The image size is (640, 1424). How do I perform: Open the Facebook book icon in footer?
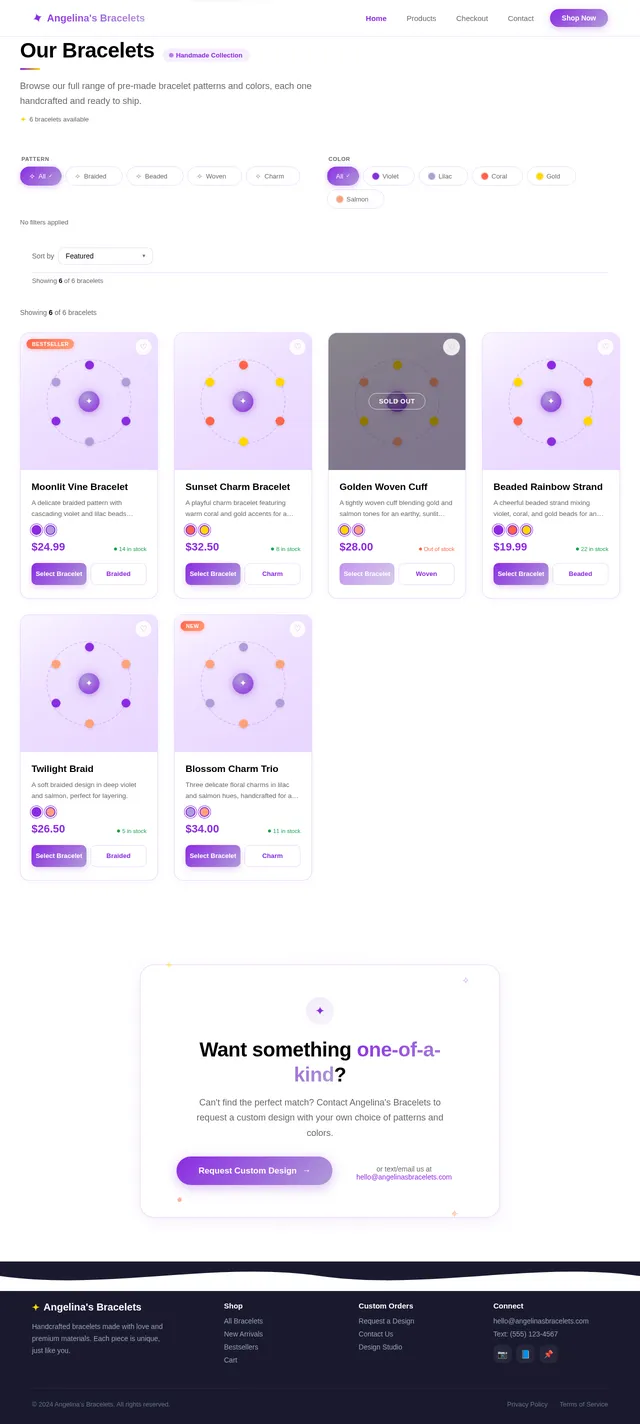click(x=525, y=1354)
